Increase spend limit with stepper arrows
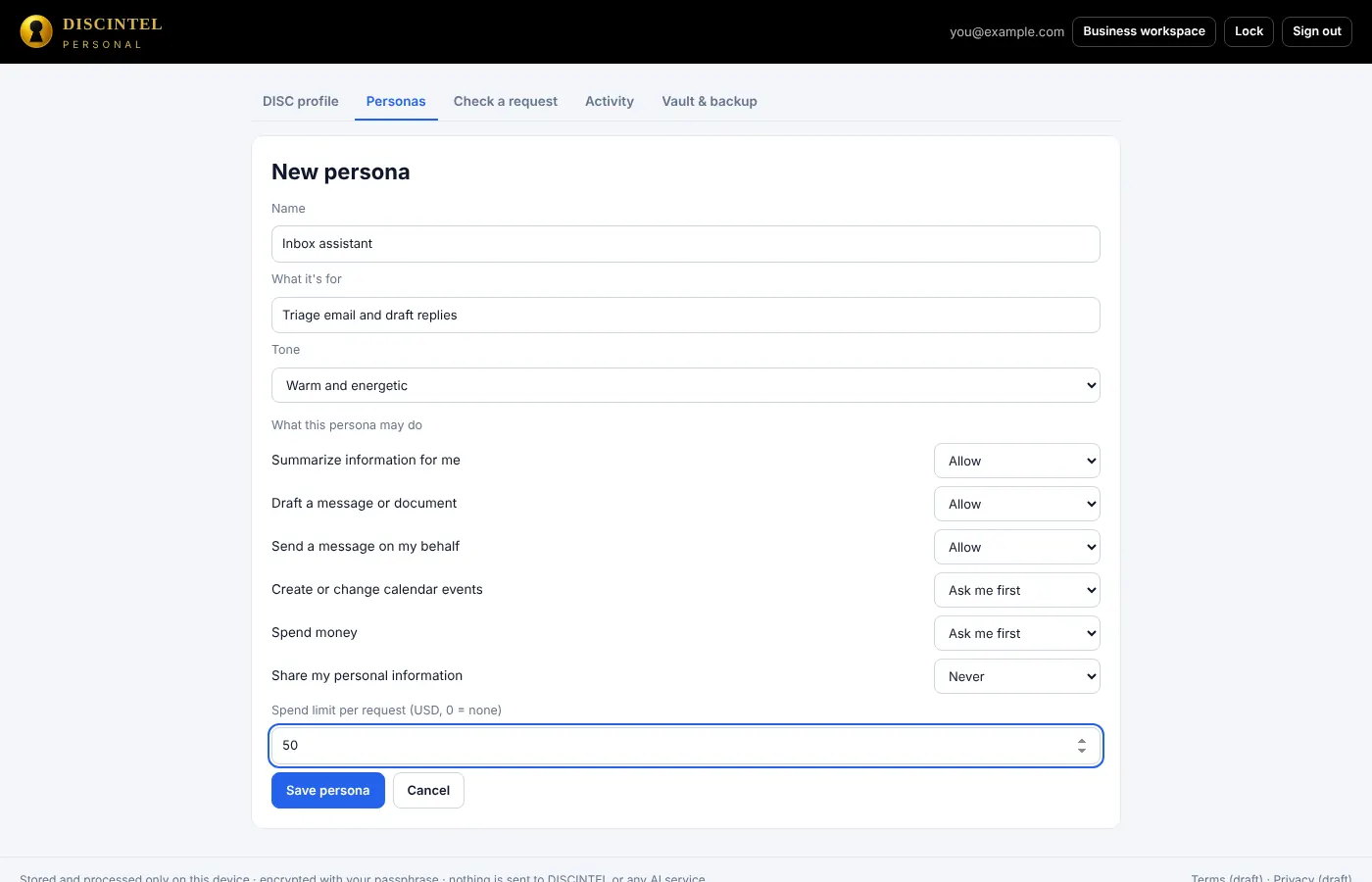This screenshot has width=1372, height=882. 1082,741
